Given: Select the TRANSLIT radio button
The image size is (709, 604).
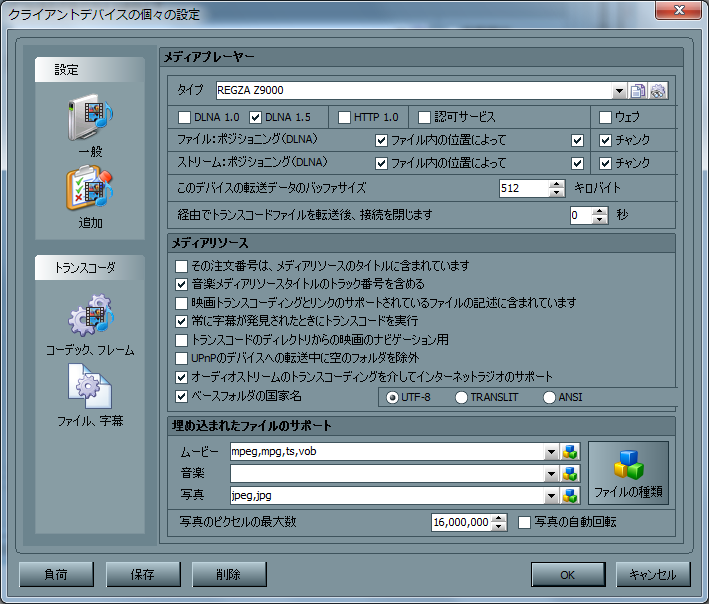Looking at the screenshot, I should click(x=461, y=397).
